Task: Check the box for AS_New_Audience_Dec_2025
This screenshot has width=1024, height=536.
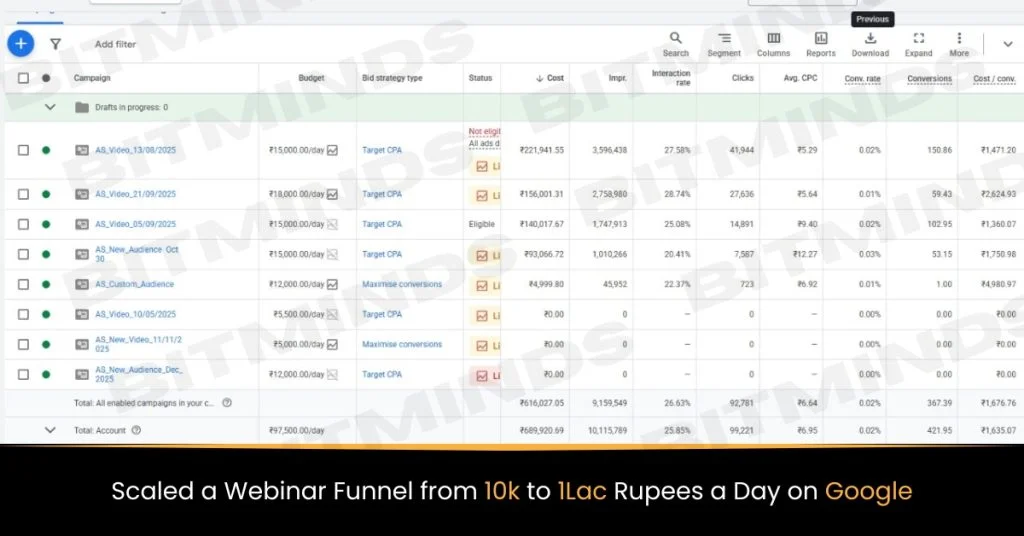Action: (24, 374)
